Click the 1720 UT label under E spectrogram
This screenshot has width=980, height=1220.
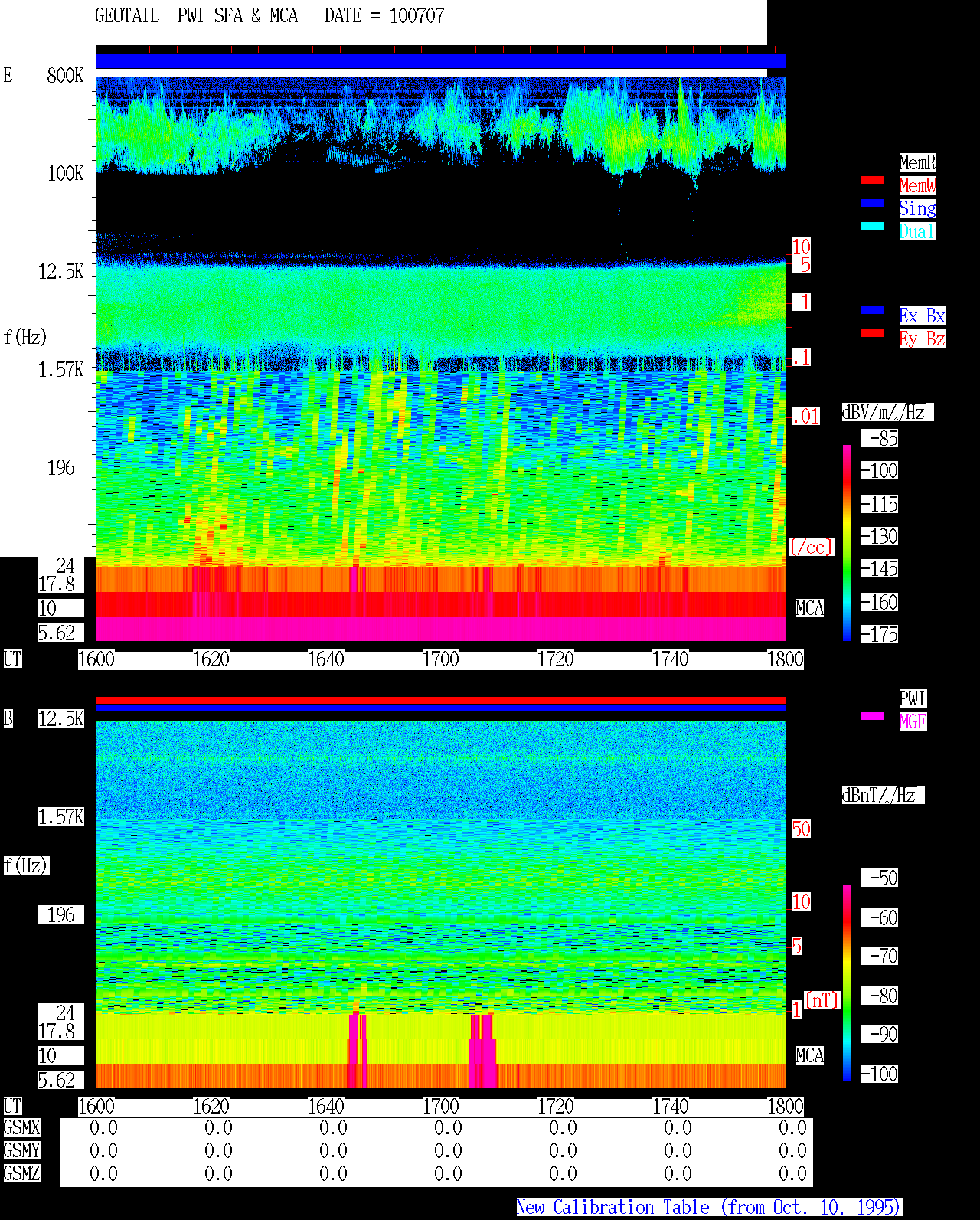click(x=555, y=659)
